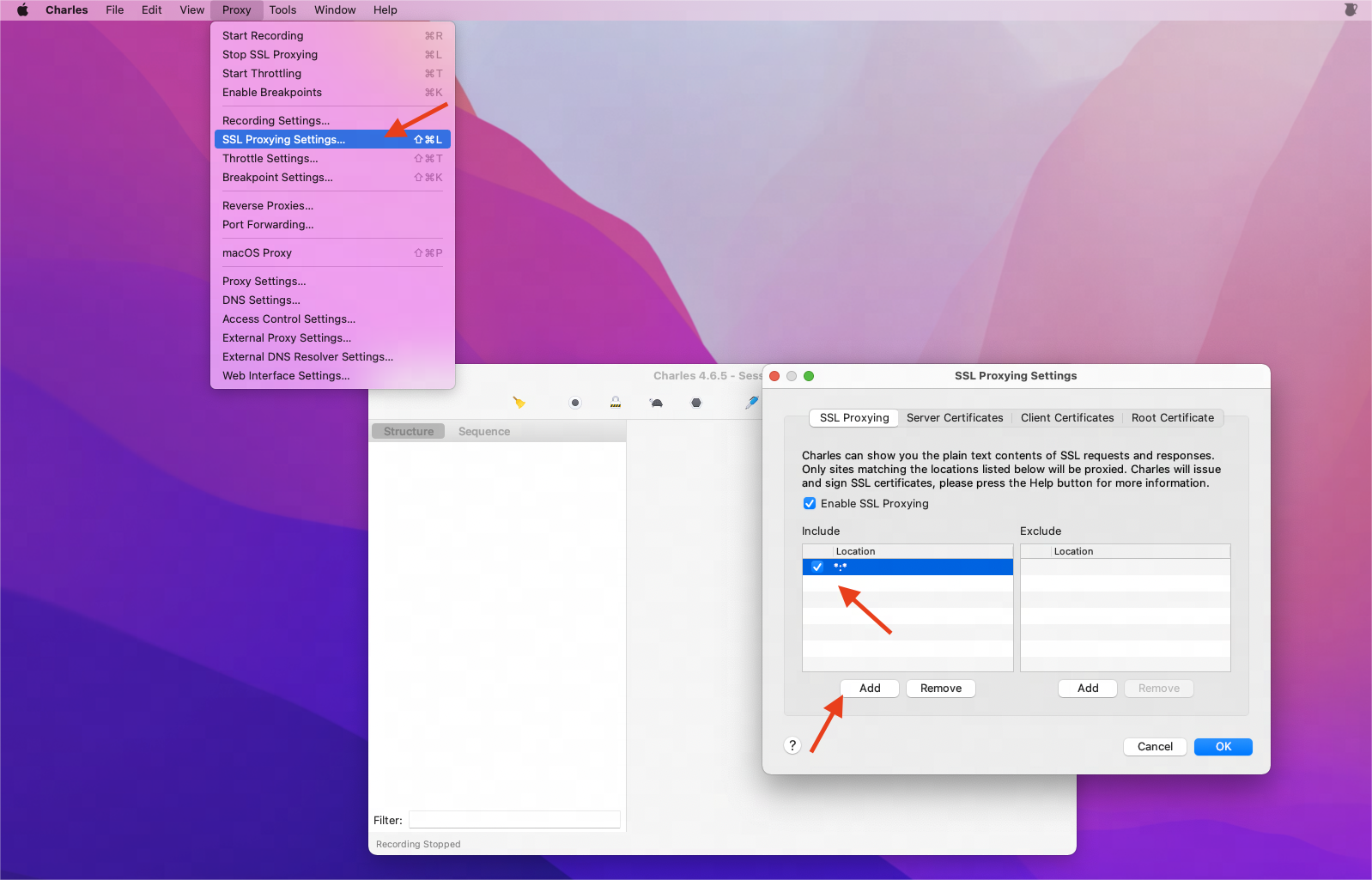Click the hexagon Breakpoints toolbar icon
1372x880 pixels.
pyautogui.click(x=696, y=403)
